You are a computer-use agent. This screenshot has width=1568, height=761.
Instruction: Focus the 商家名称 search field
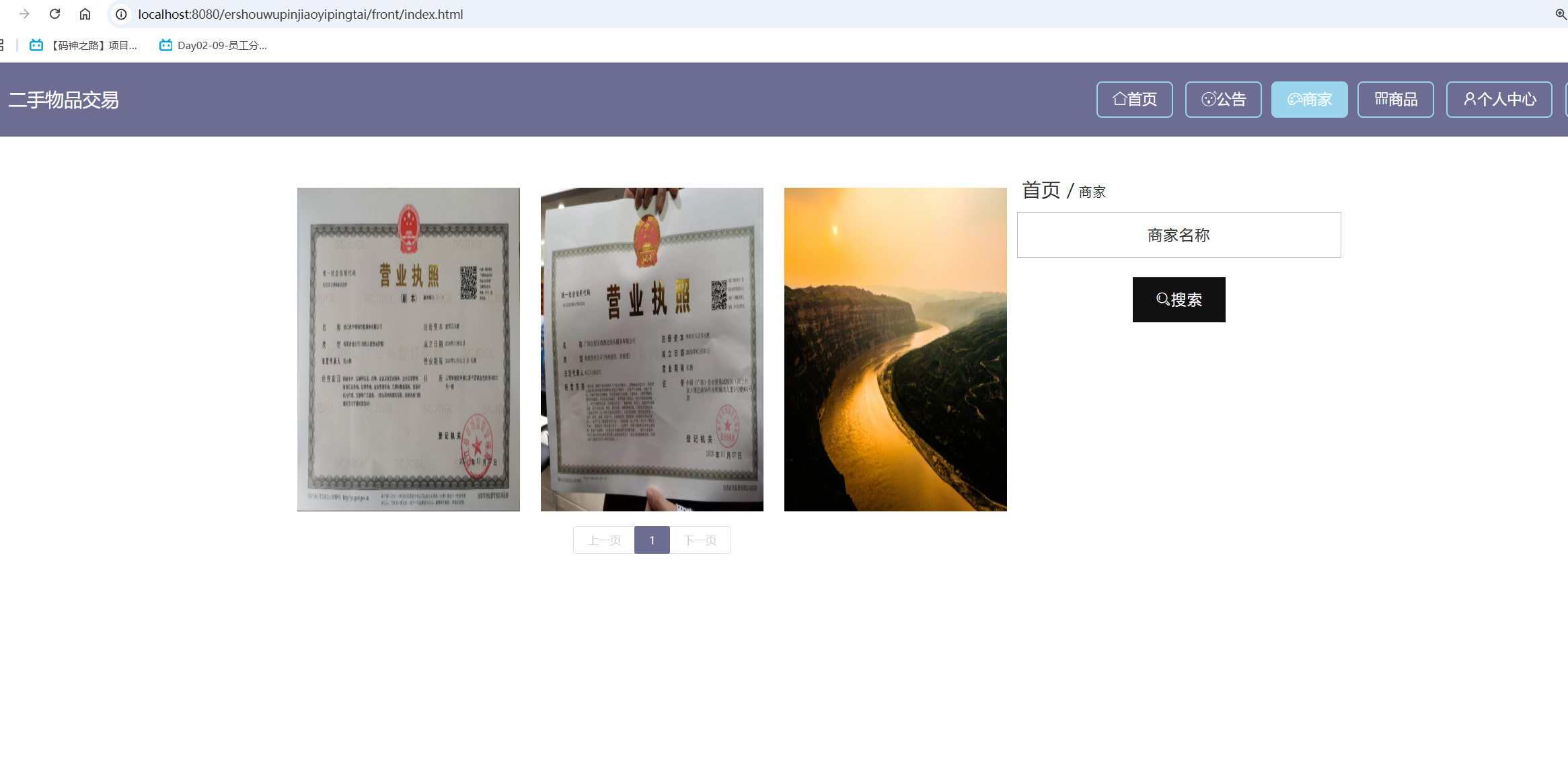[x=1179, y=235]
